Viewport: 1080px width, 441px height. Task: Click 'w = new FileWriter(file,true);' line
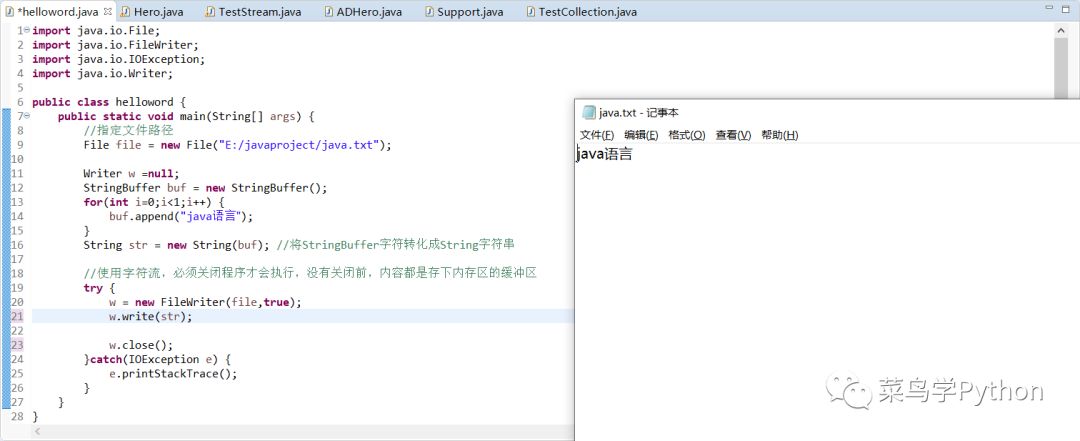205,302
